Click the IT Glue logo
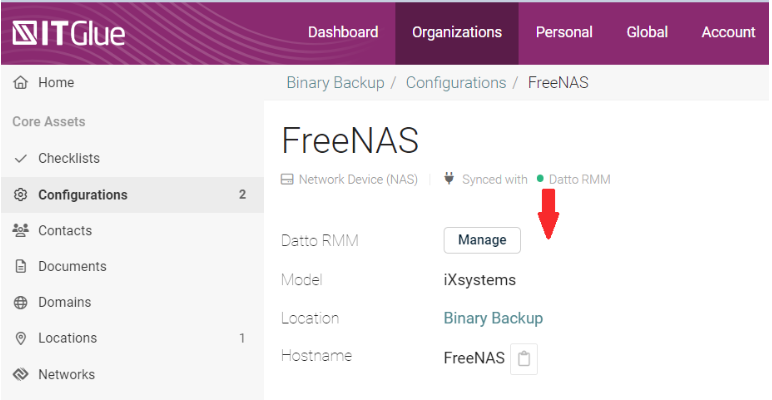This screenshot has width=772, height=400. [x=68, y=33]
